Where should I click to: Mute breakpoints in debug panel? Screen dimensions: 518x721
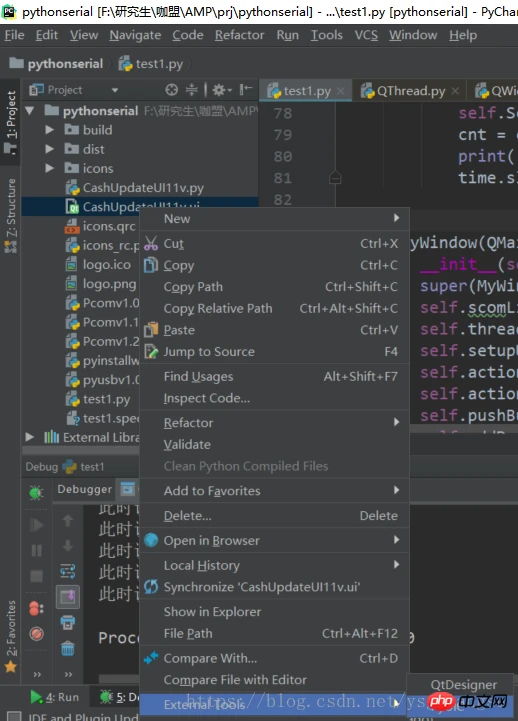coord(36,634)
